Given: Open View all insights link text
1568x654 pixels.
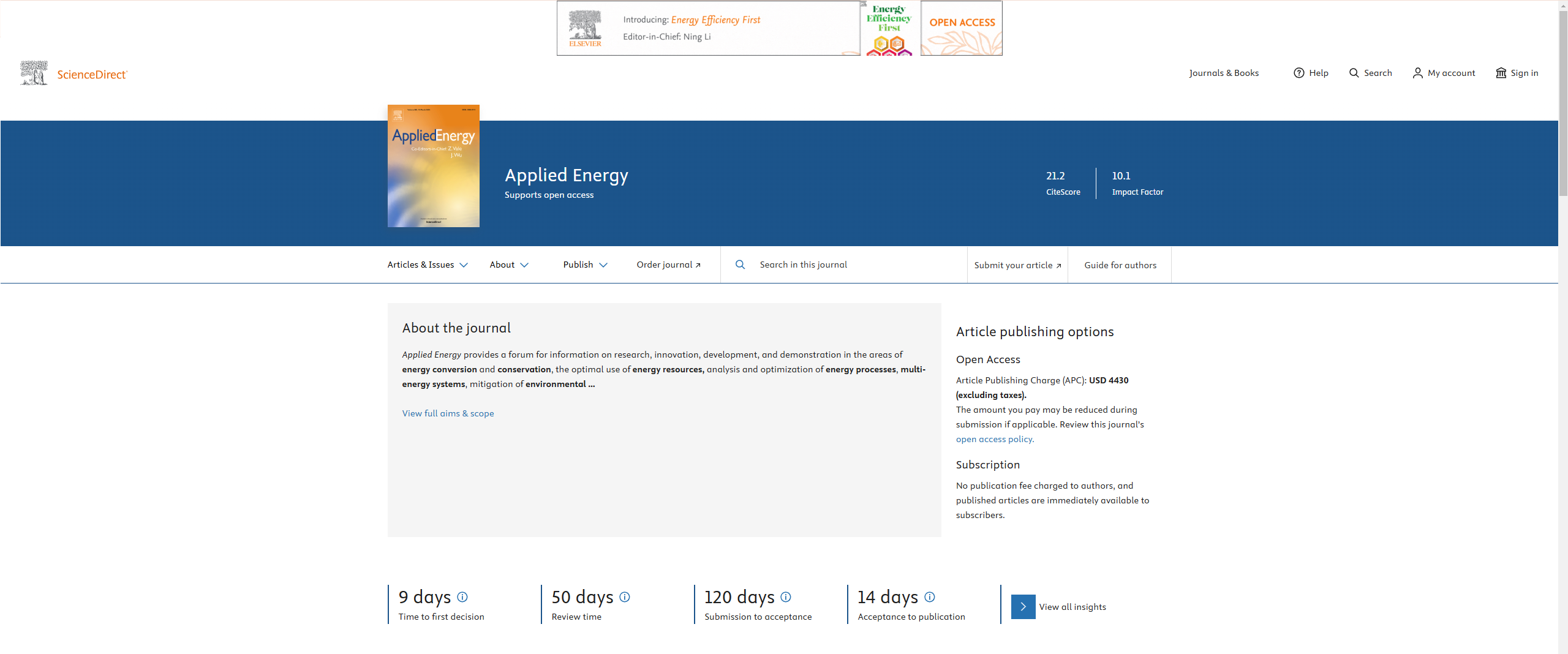Looking at the screenshot, I should [1072, 607].
